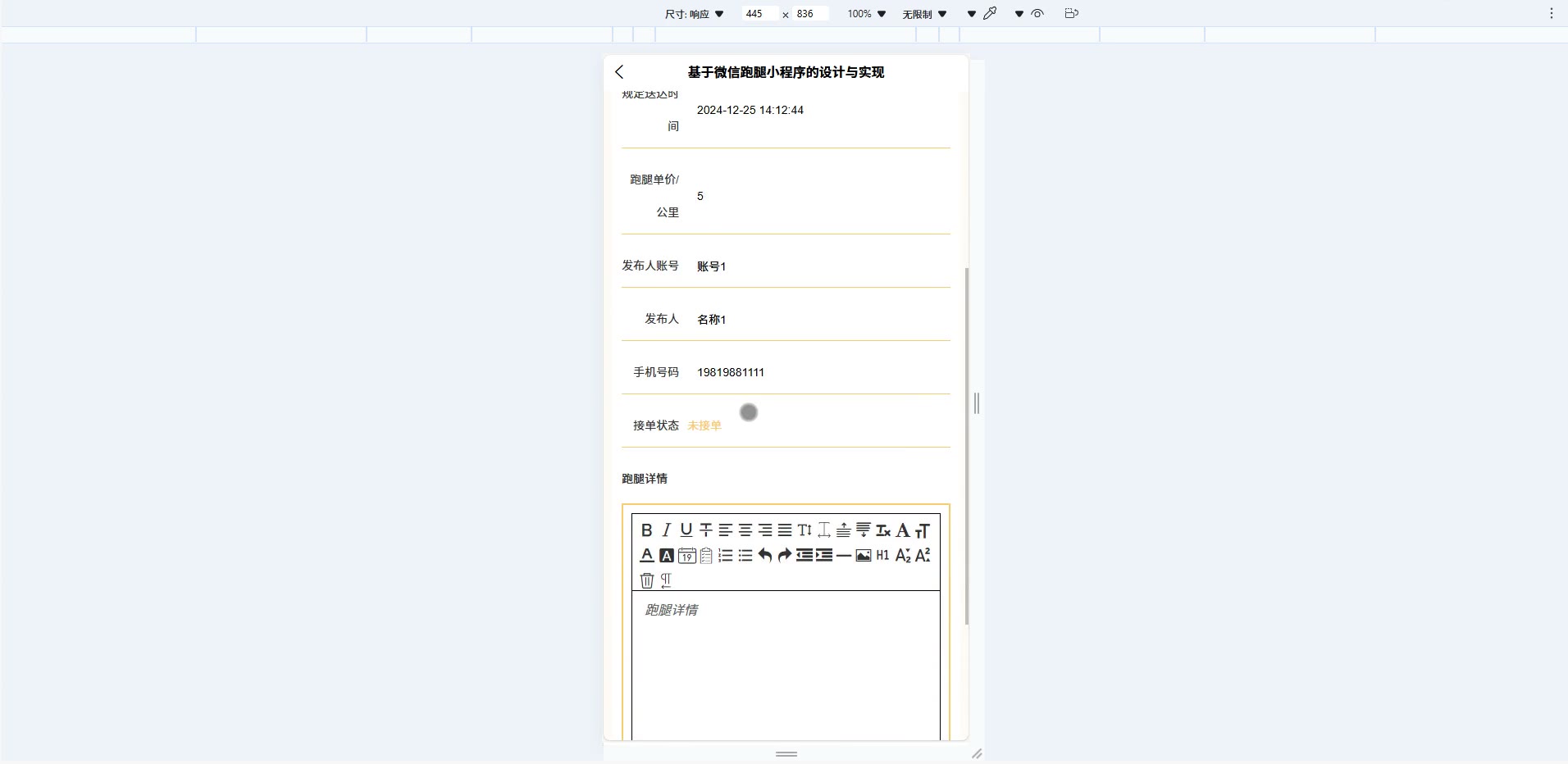1568x764 pixels.
Task: Toggle bold formatting in the editor
Action: [x=646, y=530]
